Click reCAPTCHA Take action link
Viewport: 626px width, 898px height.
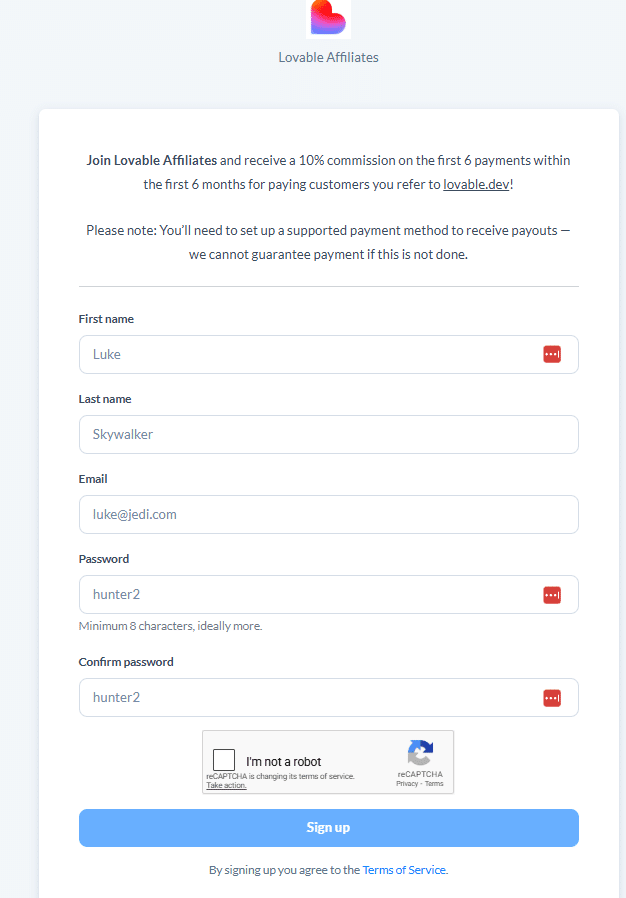[x=226, y=786]
